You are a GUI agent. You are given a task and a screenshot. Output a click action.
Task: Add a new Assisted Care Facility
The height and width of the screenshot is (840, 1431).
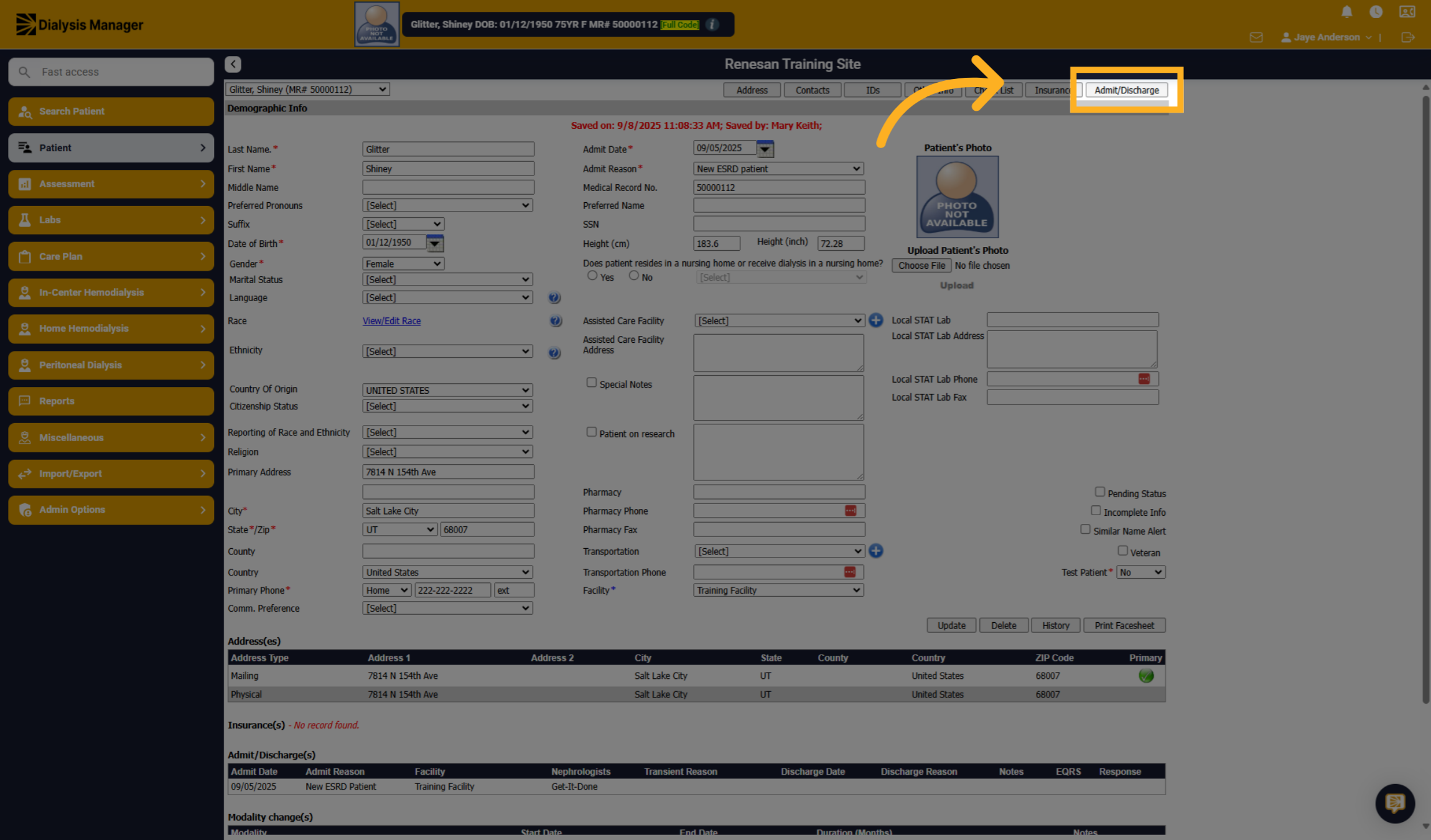tap(875, 320)
